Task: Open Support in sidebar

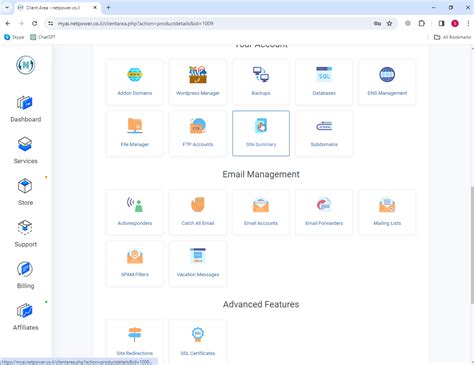Action: point(26,234)
